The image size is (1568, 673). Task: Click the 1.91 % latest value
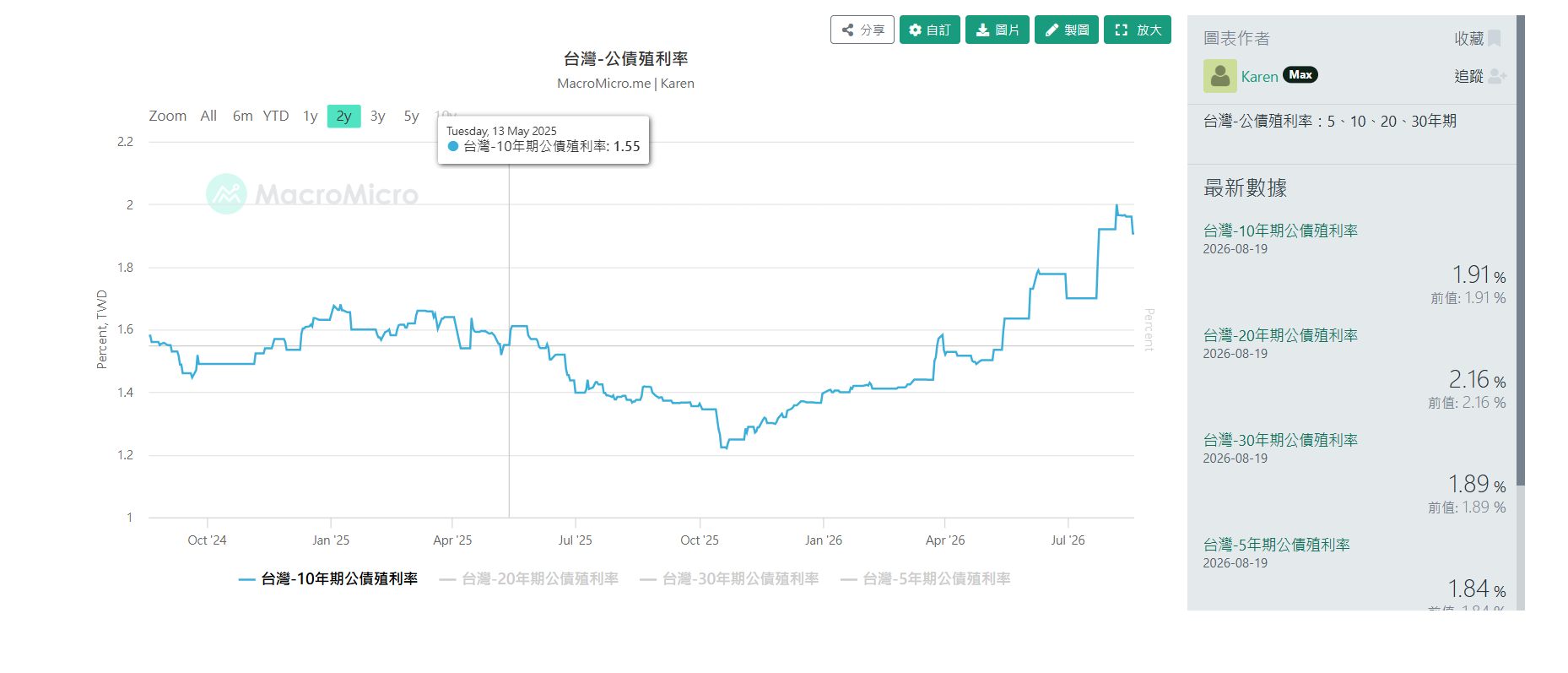coord(1479,274)
